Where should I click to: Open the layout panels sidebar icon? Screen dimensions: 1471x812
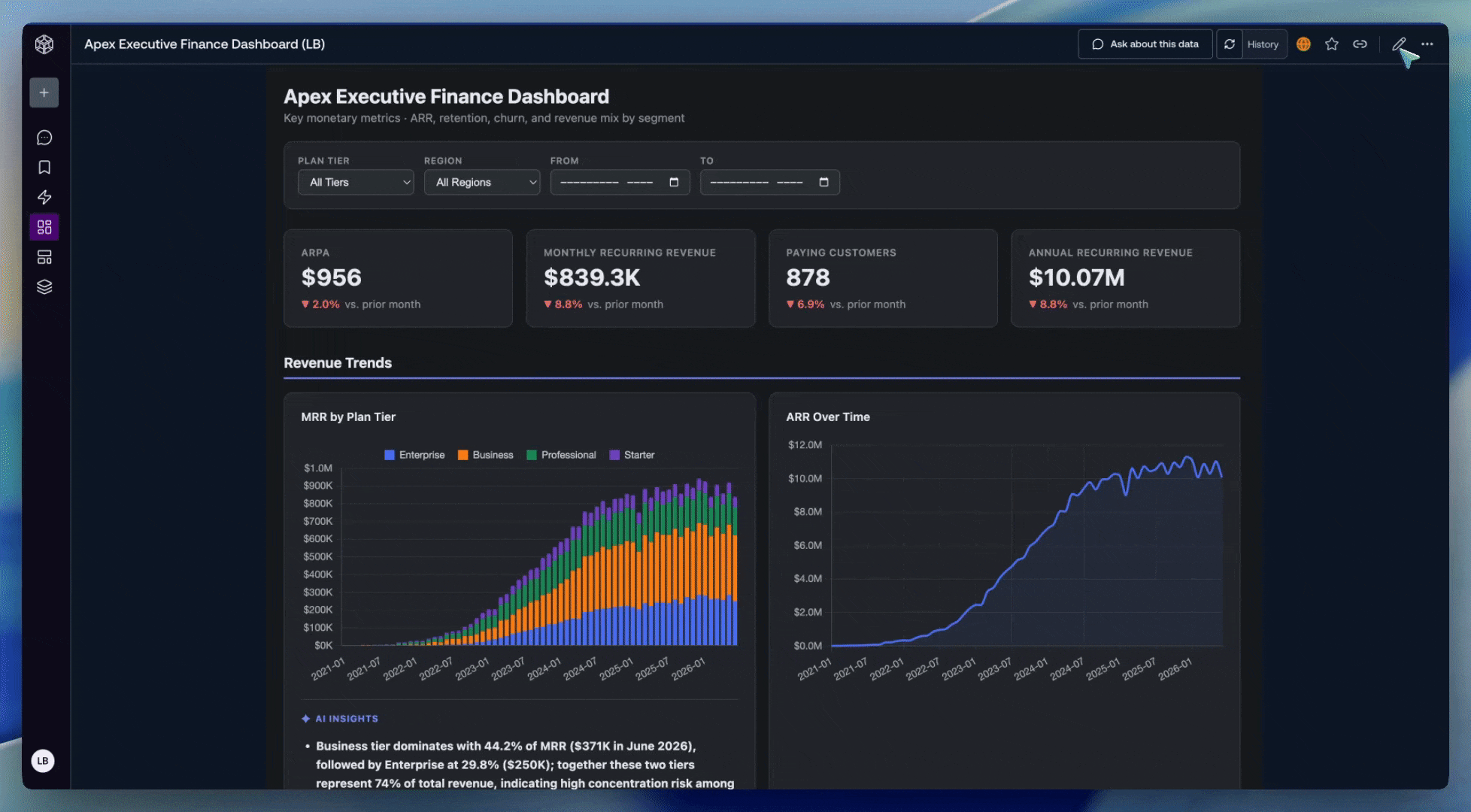click(44, 257)
